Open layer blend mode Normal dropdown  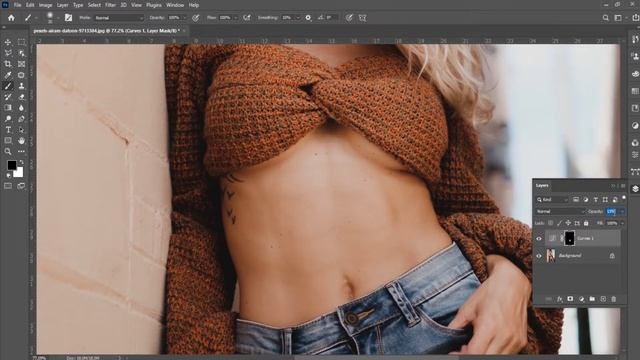click(560, 211)
